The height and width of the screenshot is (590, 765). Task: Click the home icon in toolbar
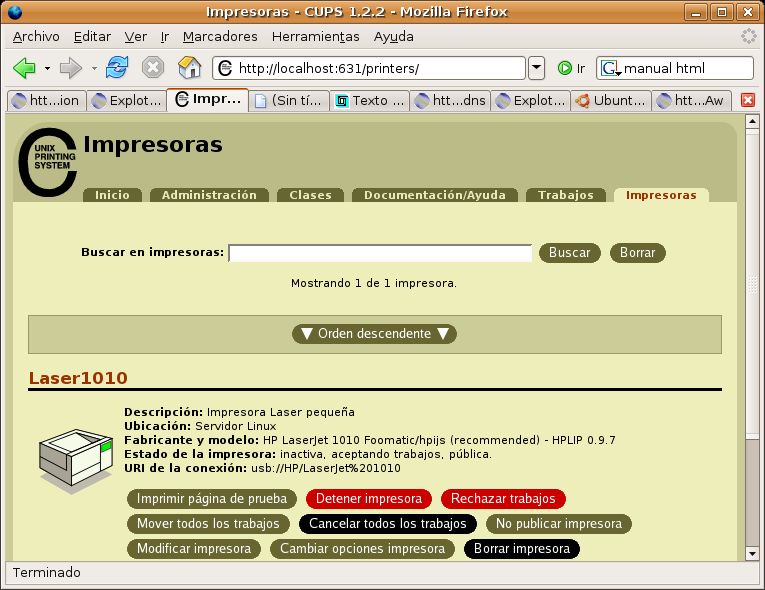(189, 68)
